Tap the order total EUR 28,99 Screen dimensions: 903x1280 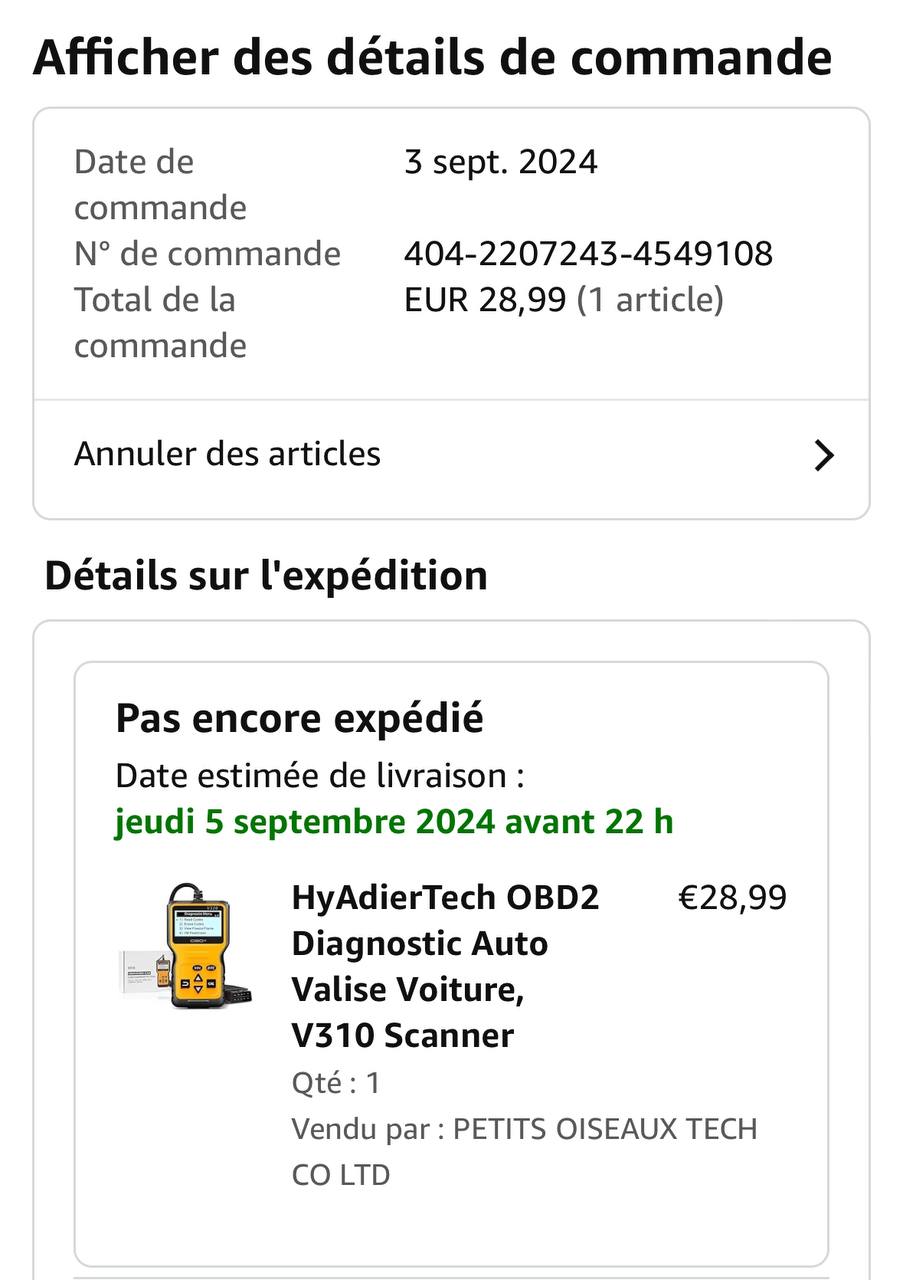point(485,299)
